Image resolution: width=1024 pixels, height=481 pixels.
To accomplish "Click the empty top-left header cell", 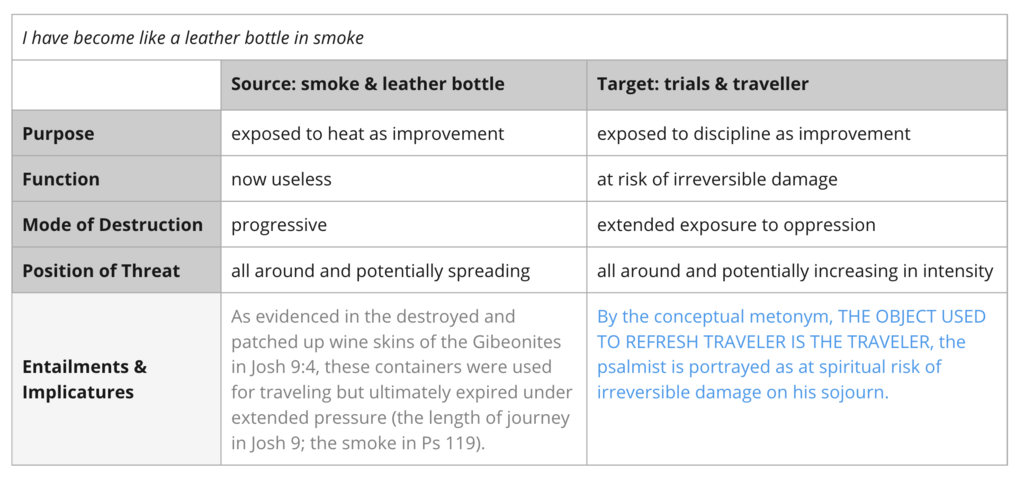I will [x=116, y=84].
